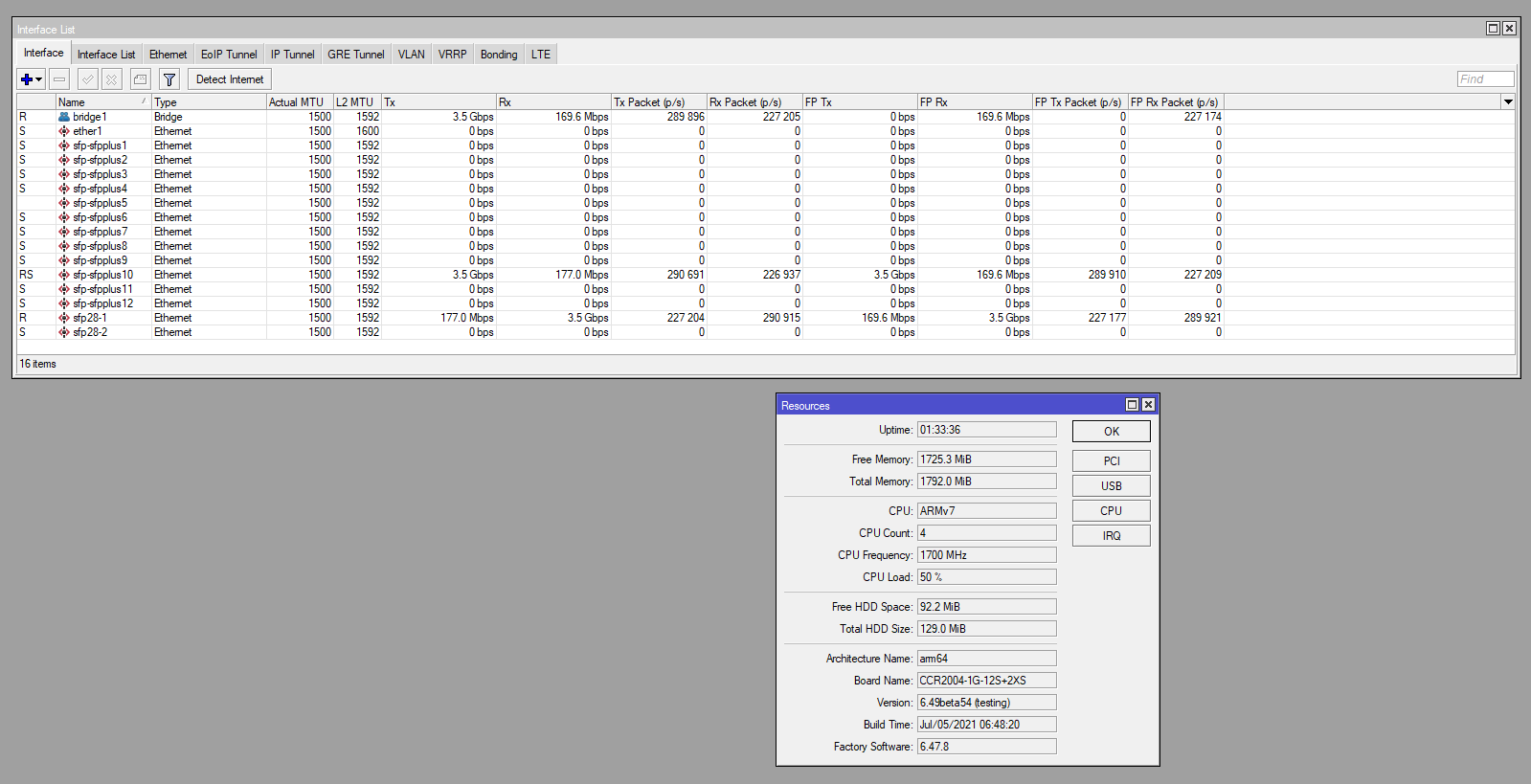Click the IRQ button in Resources

[1112, 535]
